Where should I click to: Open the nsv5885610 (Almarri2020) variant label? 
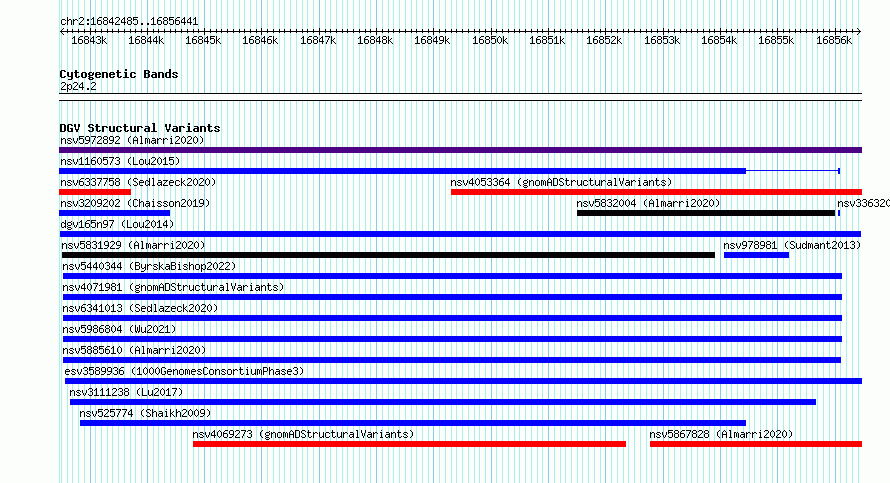coord(134,350)
